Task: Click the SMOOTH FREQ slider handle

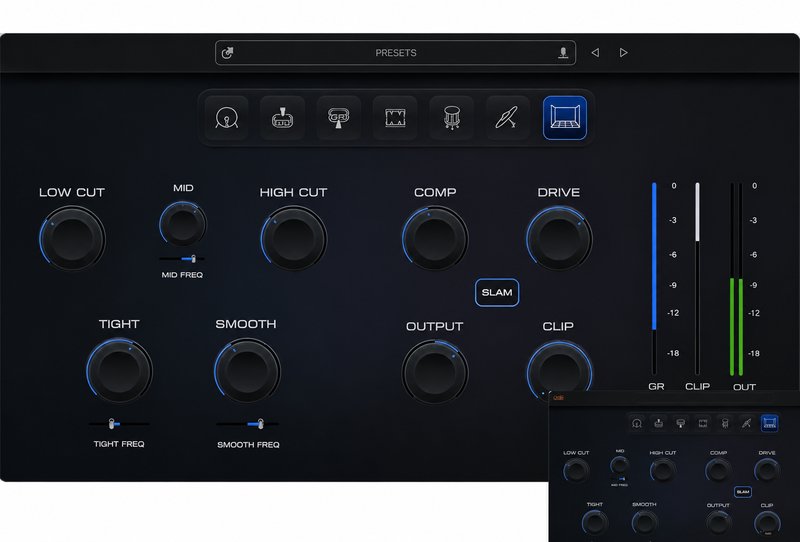Action: point(260,424)
